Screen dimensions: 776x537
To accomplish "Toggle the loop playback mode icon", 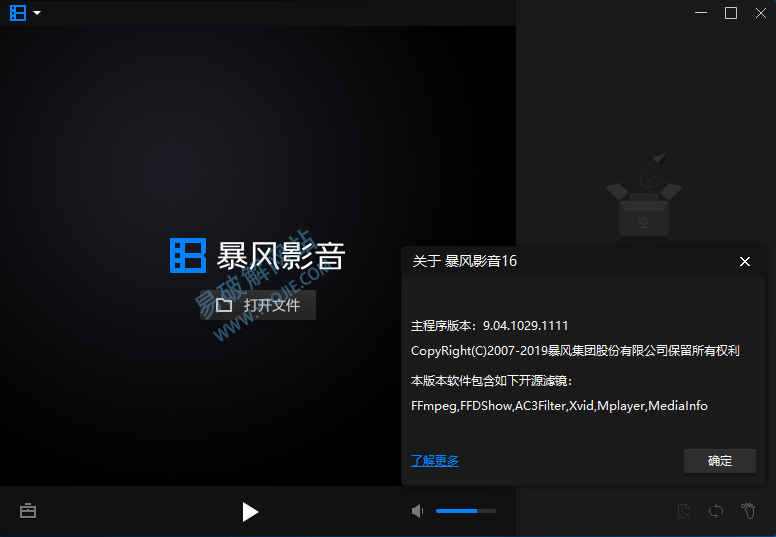I will [716, 511].
